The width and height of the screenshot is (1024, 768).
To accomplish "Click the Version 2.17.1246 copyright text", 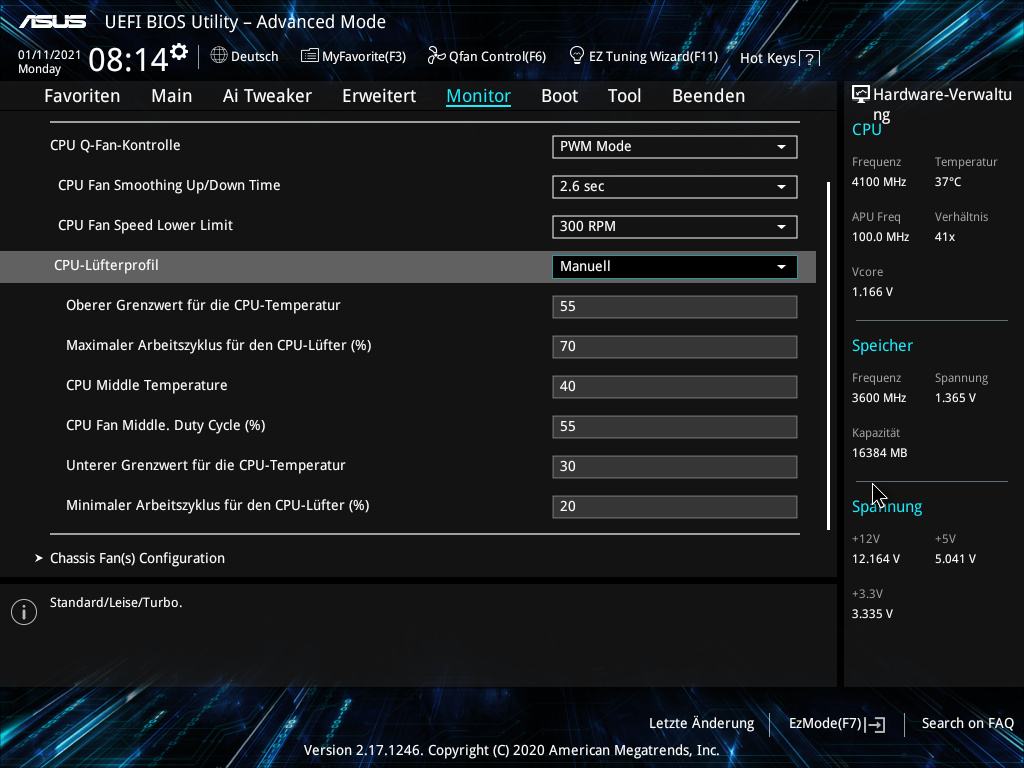I will tap(511, 750).
